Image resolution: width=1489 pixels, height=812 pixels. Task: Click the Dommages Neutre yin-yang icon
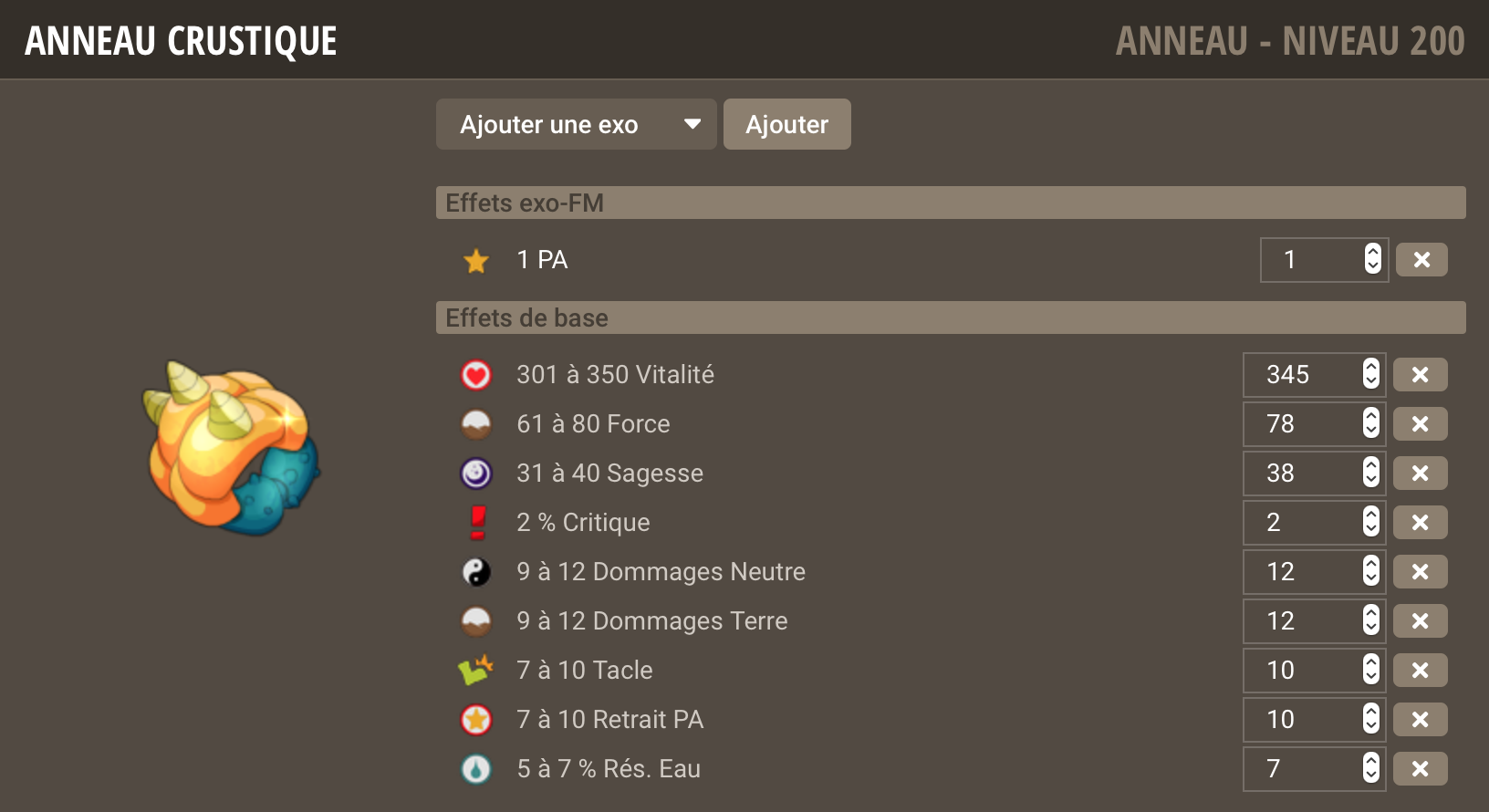click(475, 572)
